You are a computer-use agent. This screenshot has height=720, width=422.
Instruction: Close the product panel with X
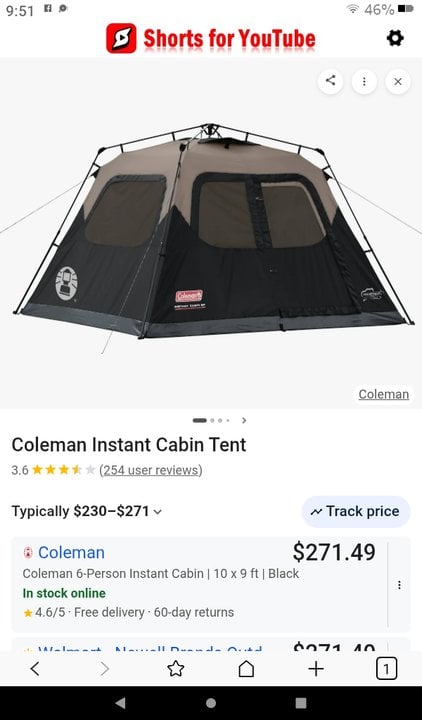398,81
